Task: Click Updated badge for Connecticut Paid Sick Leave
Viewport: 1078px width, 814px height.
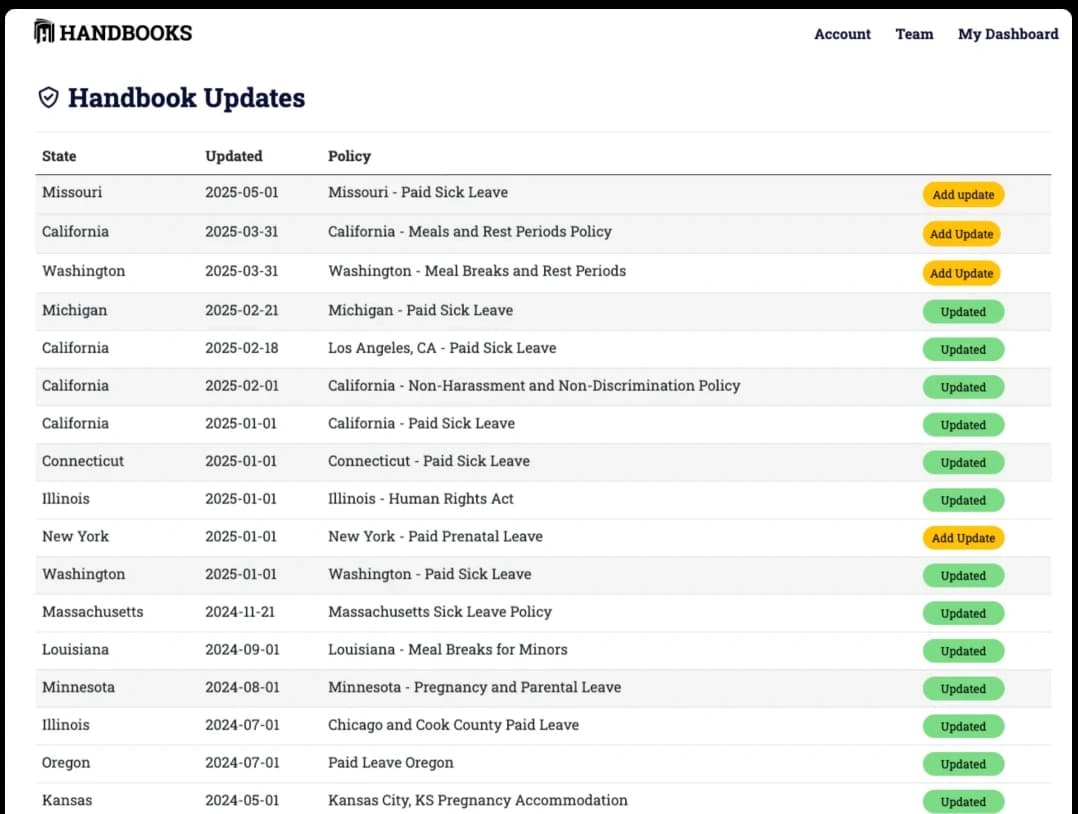Action: (x=963, y=463)
